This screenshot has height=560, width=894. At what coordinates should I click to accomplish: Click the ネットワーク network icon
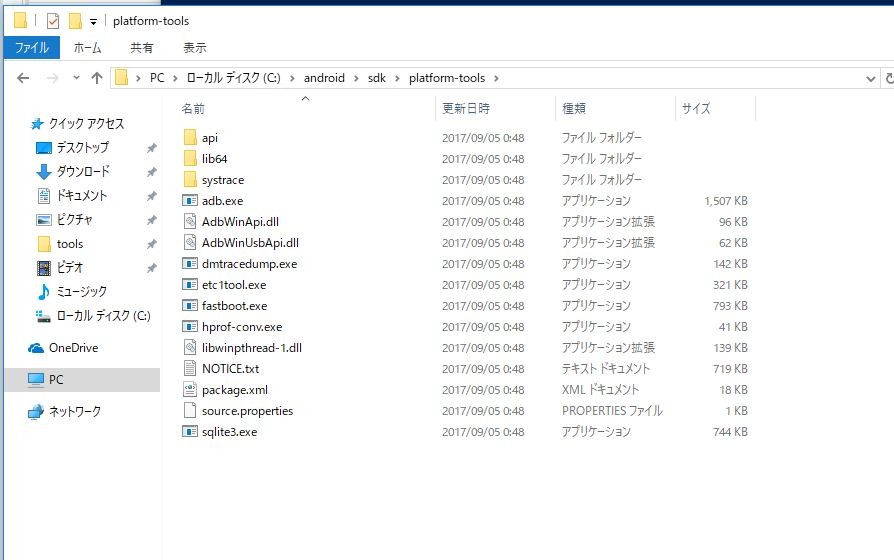36,411
